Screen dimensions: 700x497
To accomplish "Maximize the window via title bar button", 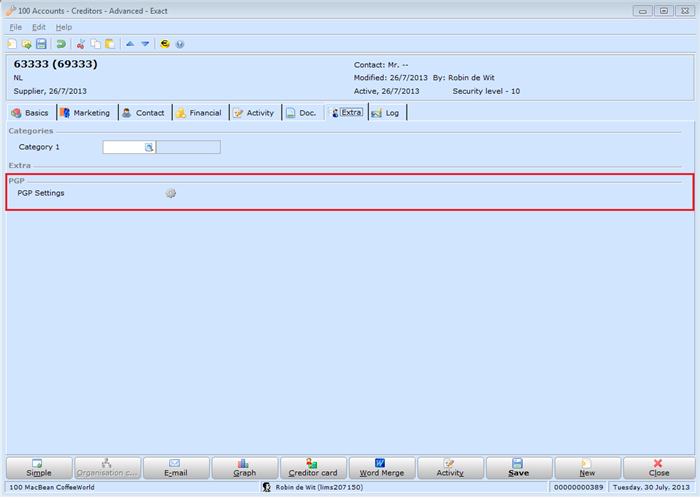I will tap(664, 11).
